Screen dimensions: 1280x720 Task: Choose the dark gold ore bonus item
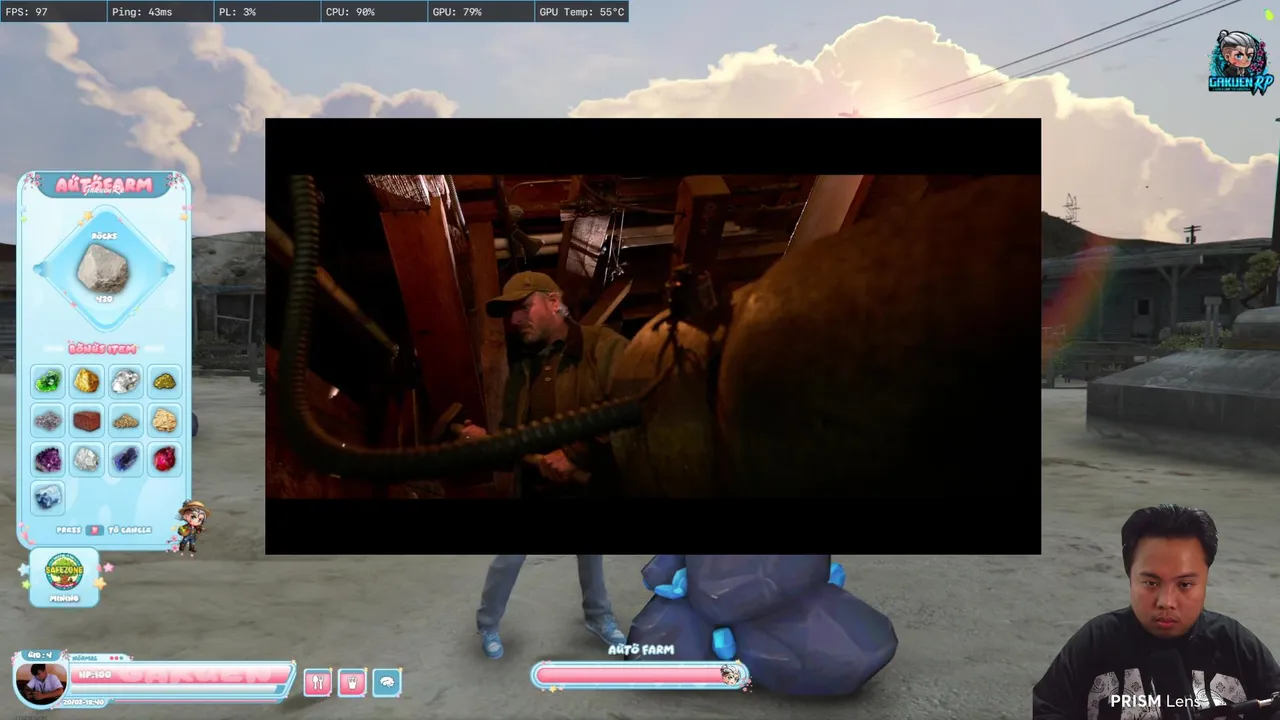[x=164, y=381]
